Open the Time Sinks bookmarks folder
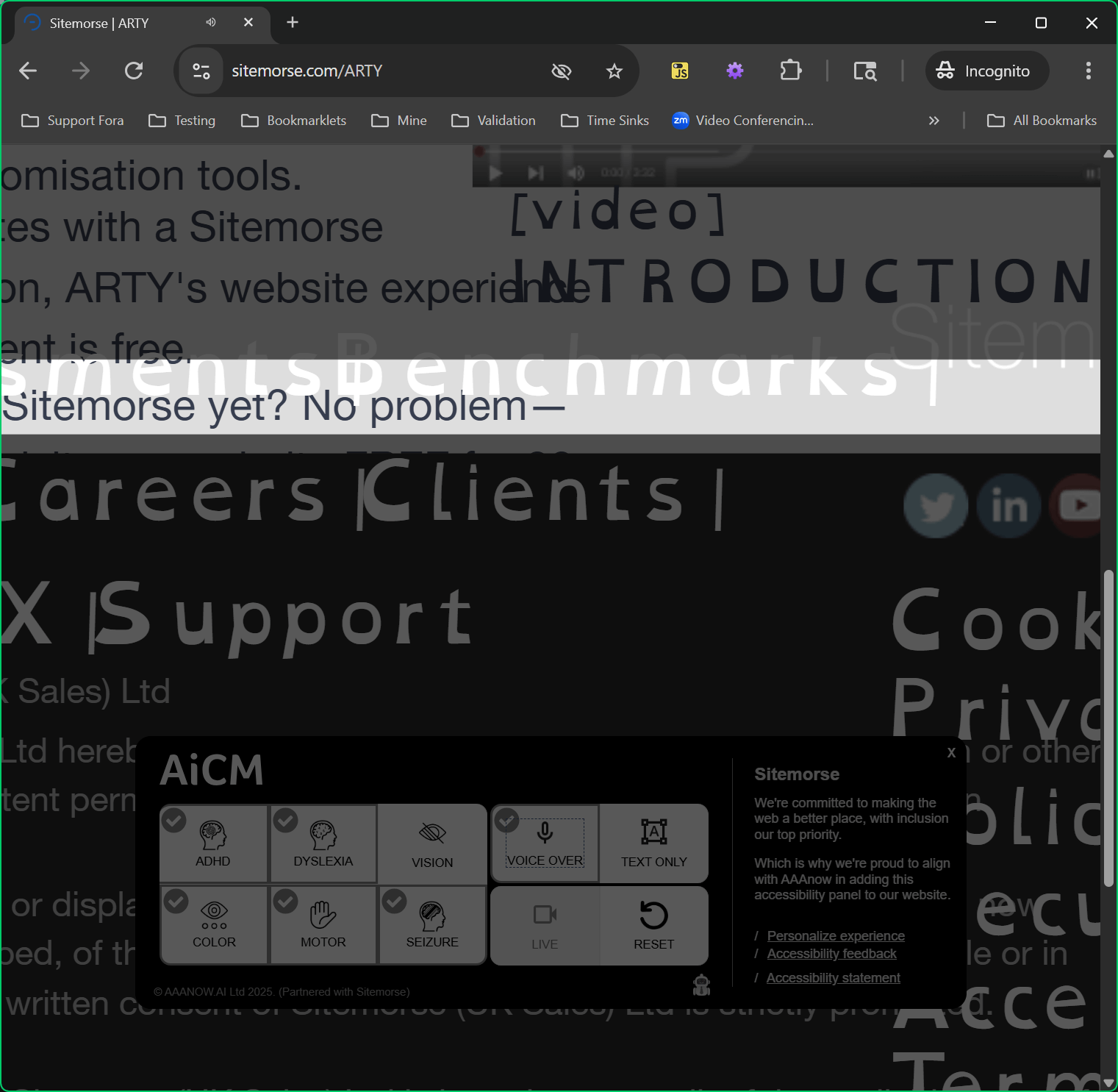This screenshot has height=1092, width=1118. [x=605, y=121]
